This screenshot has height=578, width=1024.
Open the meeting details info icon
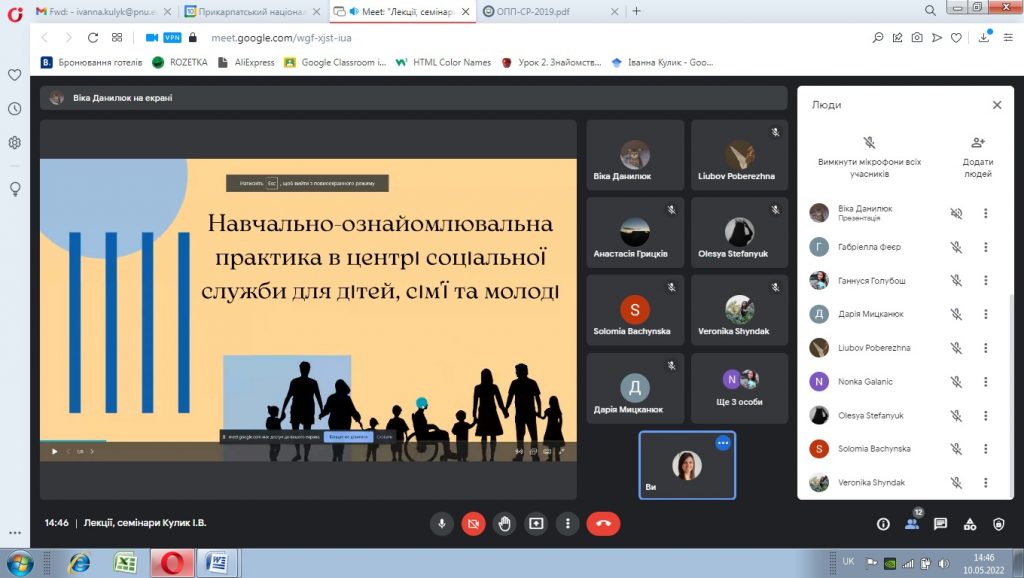[883, 523]
